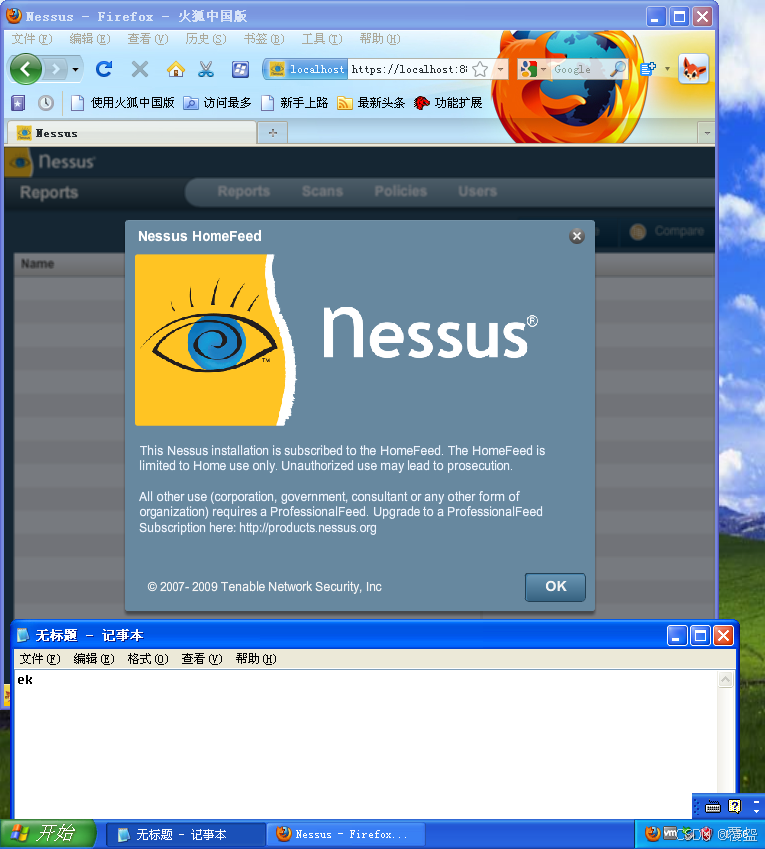Click into the https://localhost URL field
Screen dimensions: 765x849
pos(409,69)
